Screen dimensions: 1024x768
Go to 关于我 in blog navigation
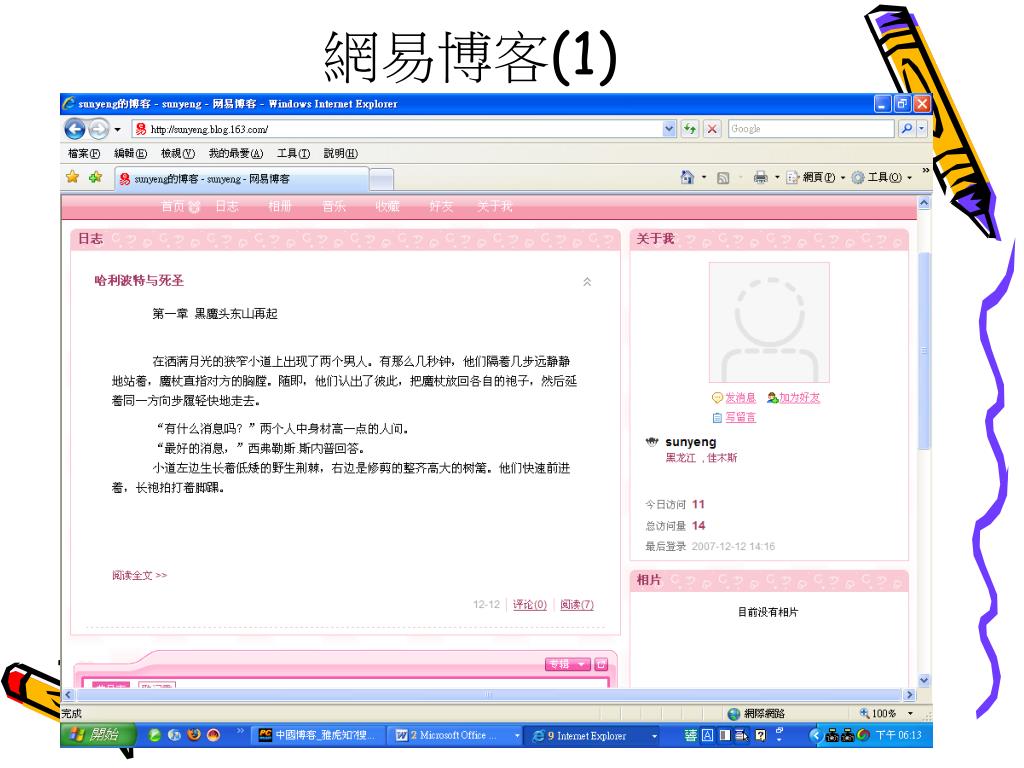(x=494, y=206)
